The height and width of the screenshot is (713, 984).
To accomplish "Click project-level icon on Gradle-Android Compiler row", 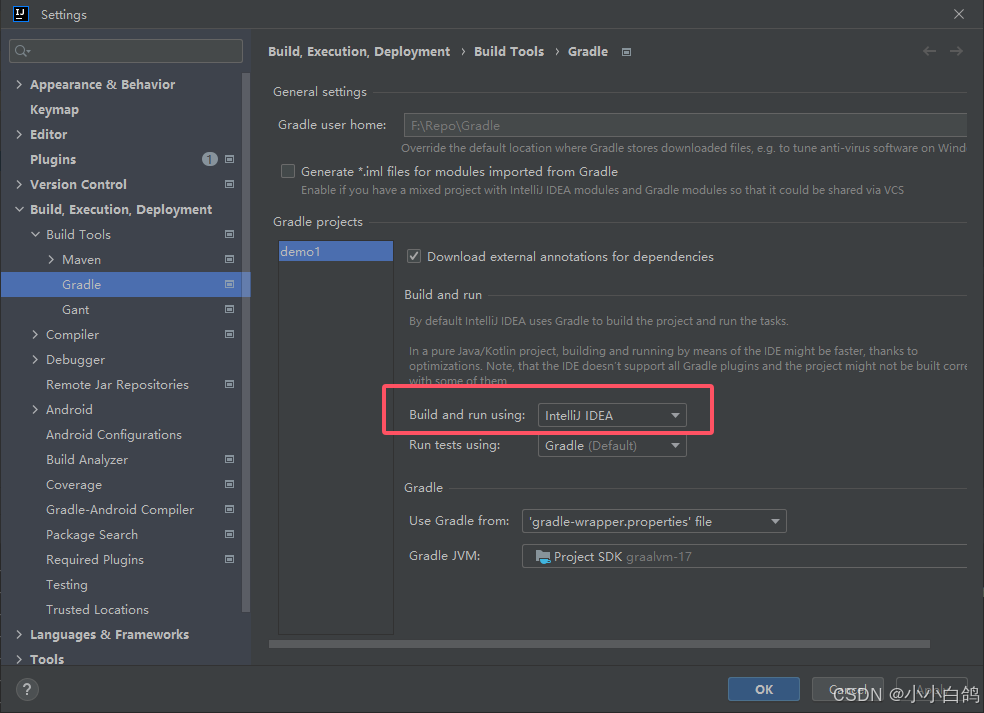I will pos(230,509).
